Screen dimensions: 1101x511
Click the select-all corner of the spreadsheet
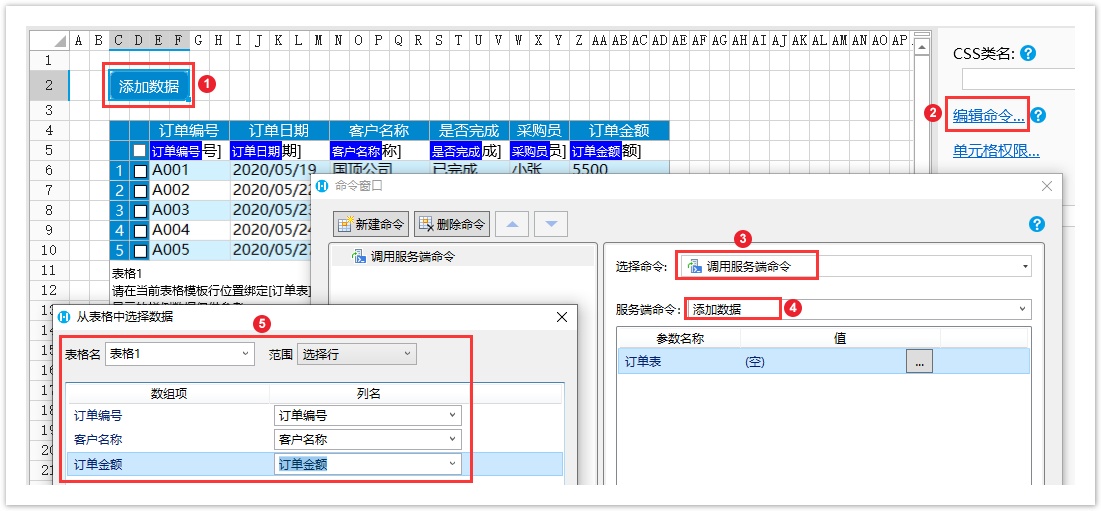coord(49,41)
